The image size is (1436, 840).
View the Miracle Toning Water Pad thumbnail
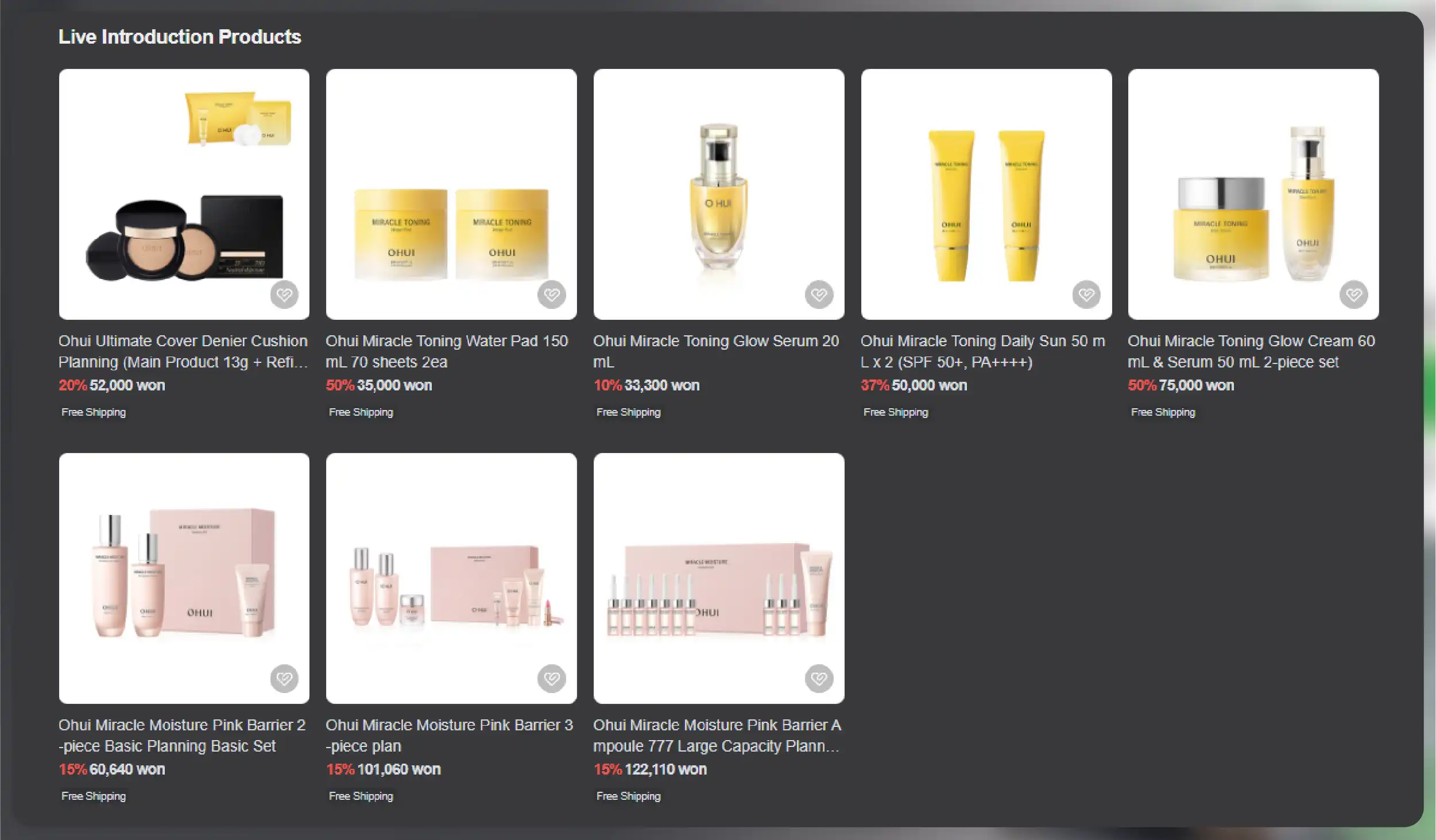[x=451, y=194]
